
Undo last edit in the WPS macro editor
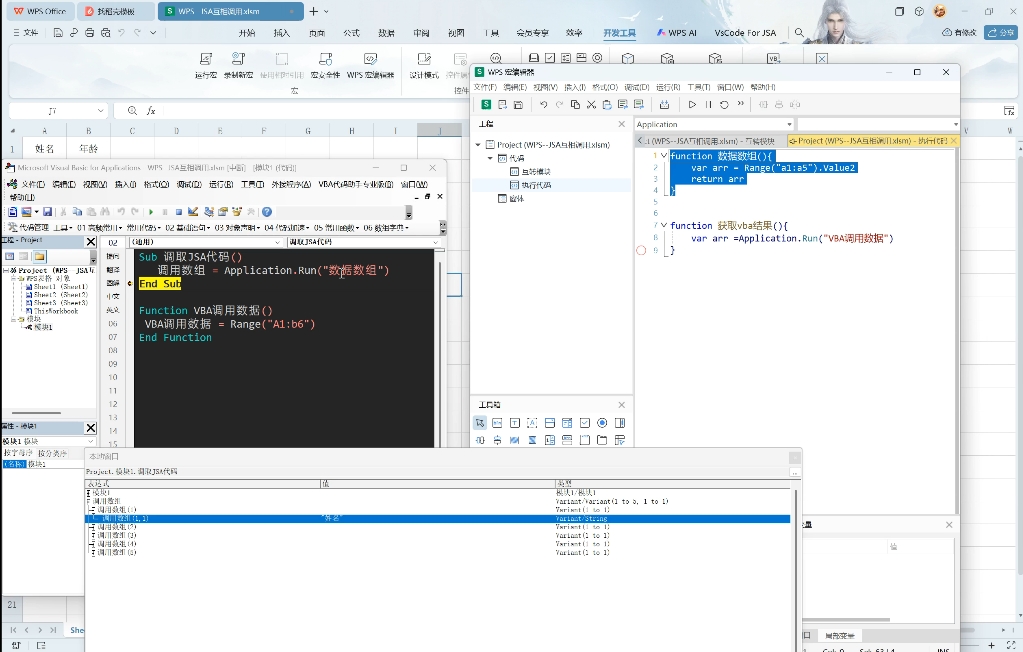pyautogui.click(x=545, y=105)
